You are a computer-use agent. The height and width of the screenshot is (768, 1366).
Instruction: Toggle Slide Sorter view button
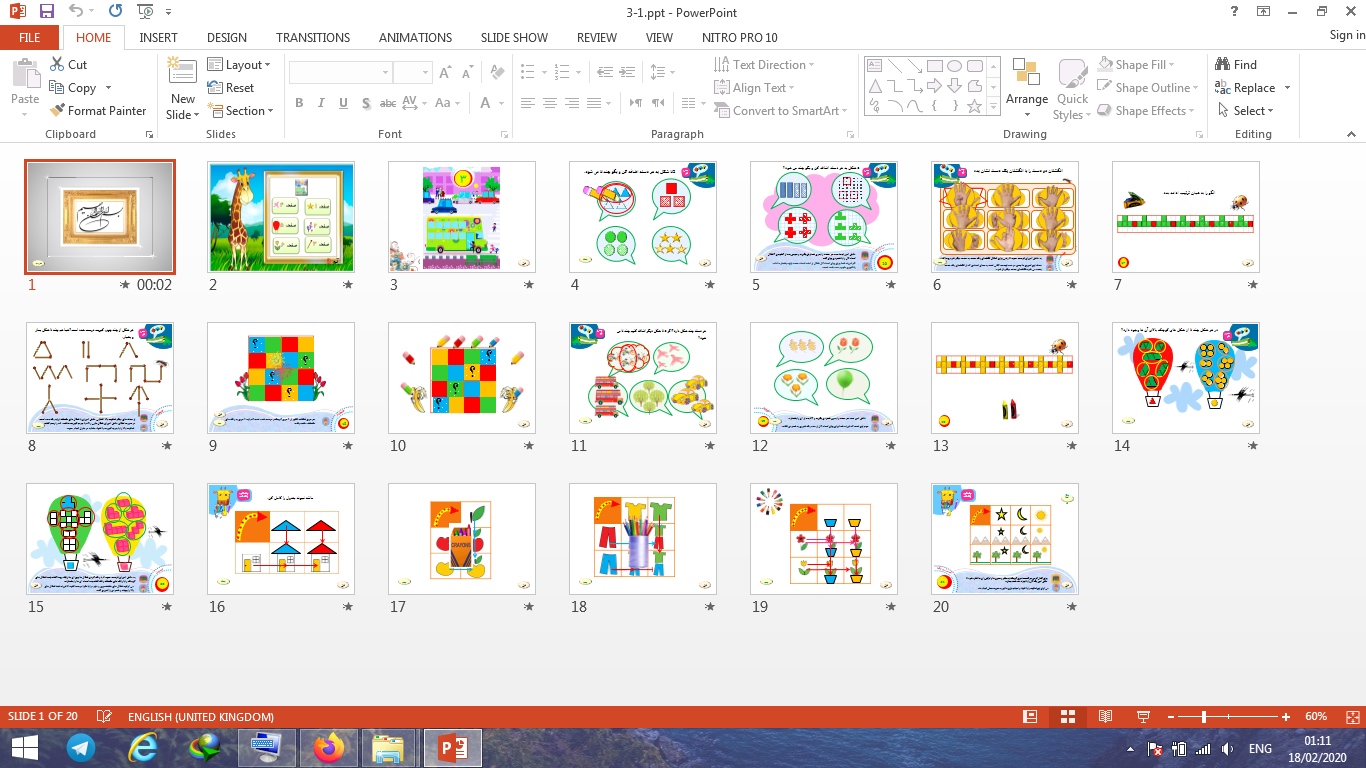pyautogui.click(x=1067, y=717)
